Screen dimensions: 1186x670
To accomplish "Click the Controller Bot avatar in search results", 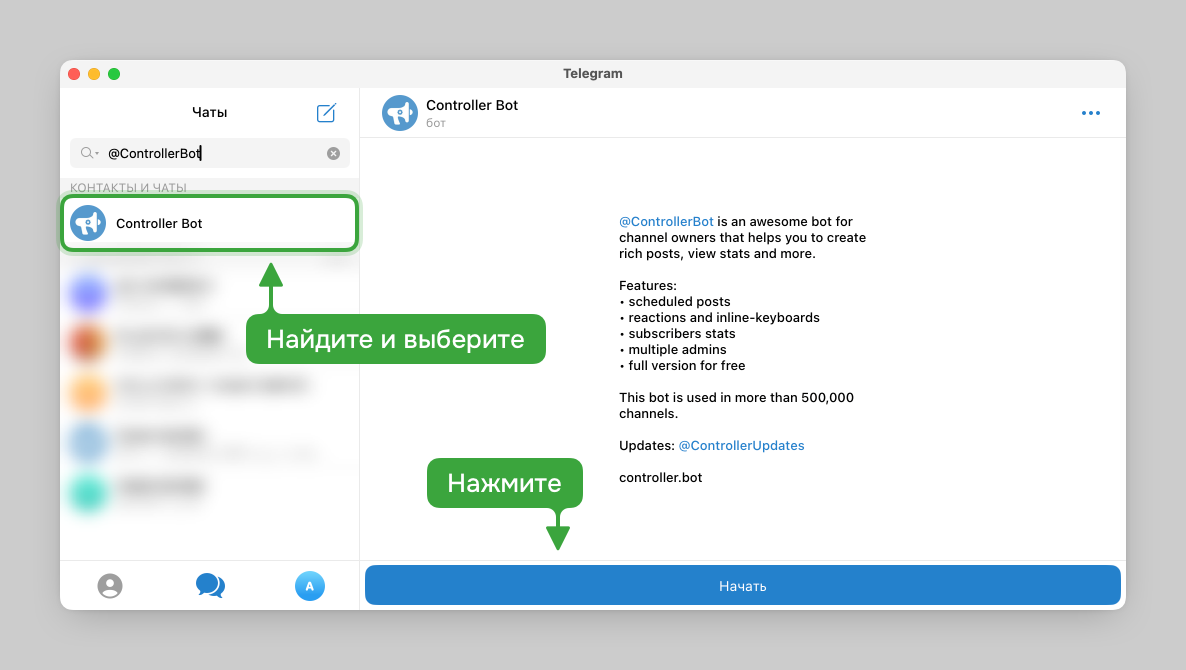I will (87, 222).
